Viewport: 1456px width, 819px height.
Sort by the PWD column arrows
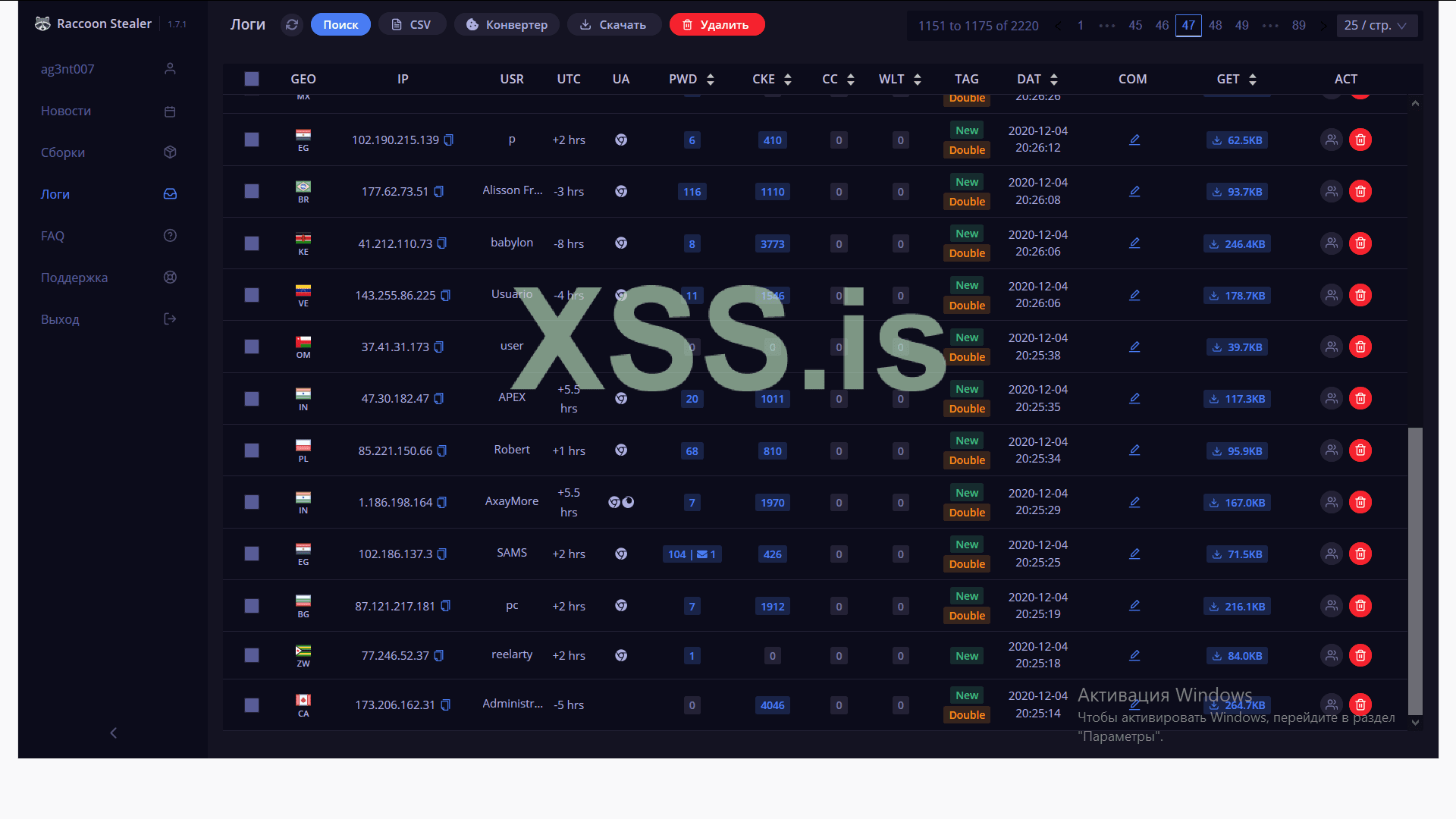(x=711, y=79)
